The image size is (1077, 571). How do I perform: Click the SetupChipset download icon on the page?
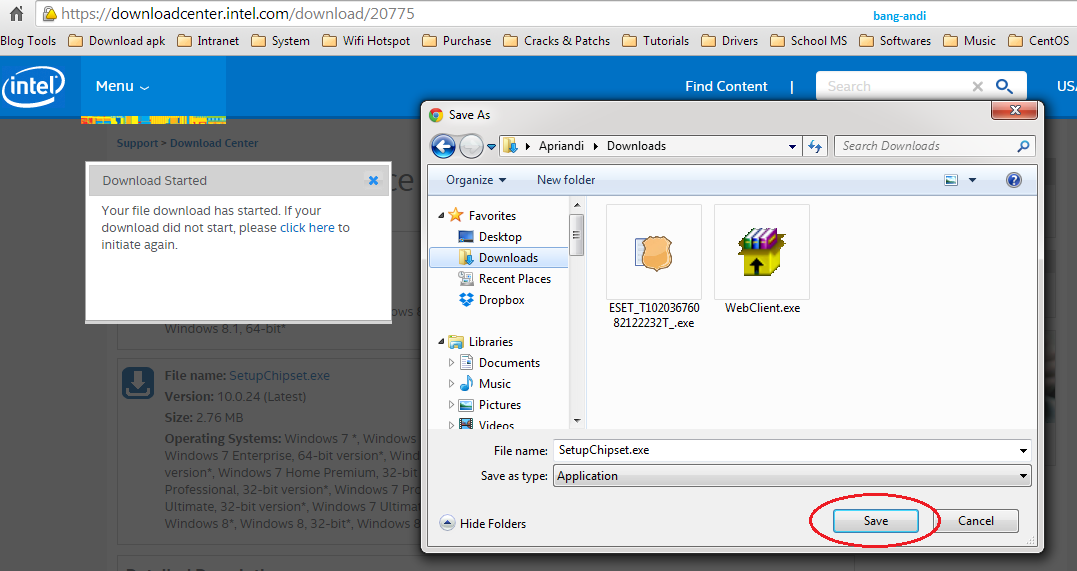(x=137, y=383)
